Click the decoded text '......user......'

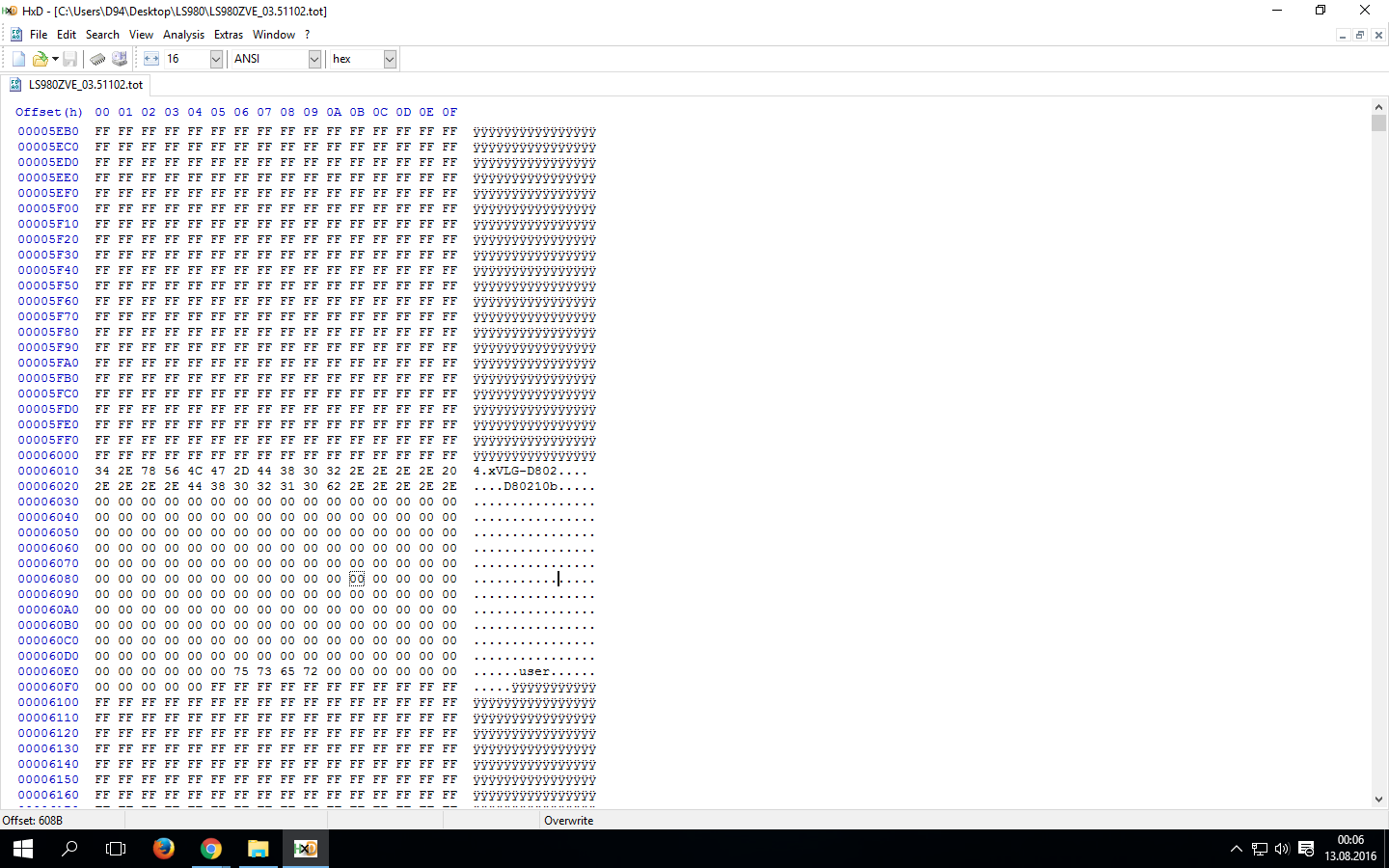tap(534, 671)
